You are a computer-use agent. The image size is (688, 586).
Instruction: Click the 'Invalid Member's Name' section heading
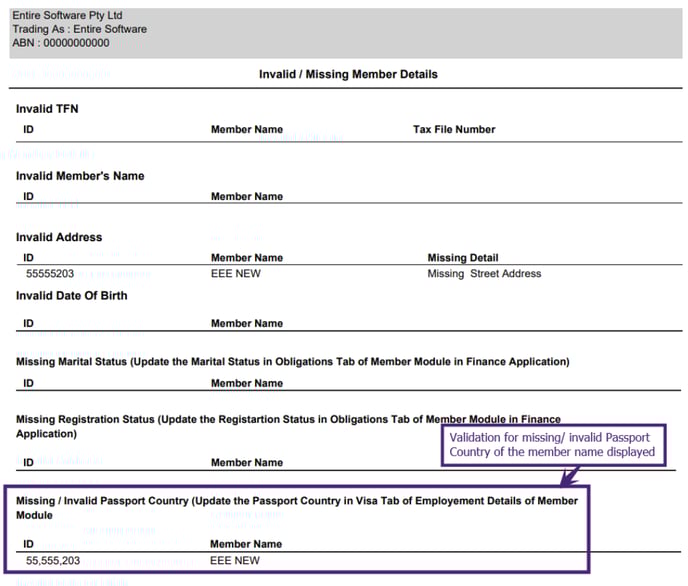(80, 176)
